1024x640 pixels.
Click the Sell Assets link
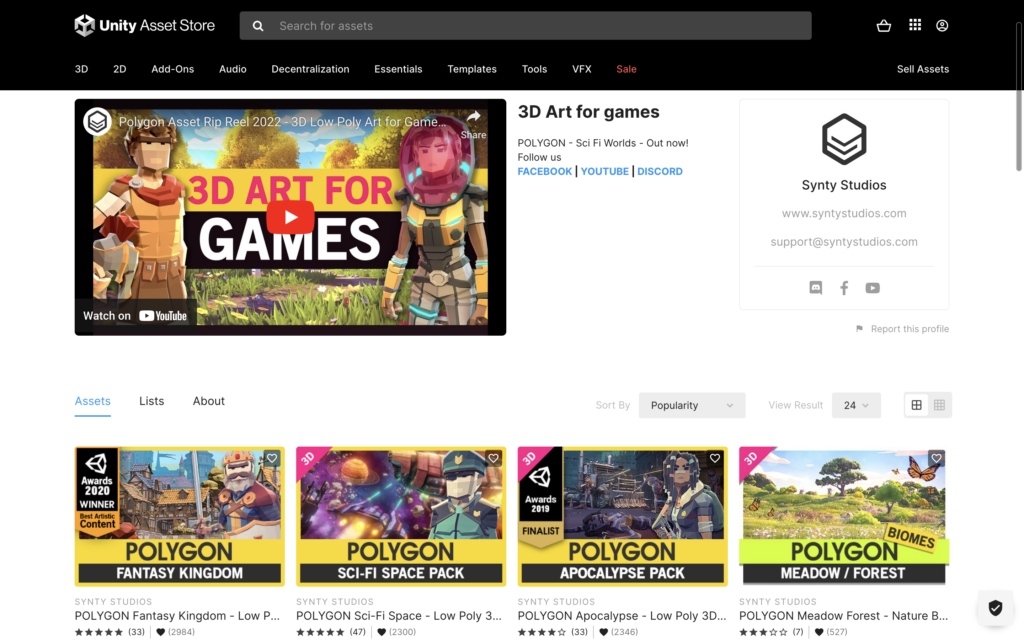922,69
